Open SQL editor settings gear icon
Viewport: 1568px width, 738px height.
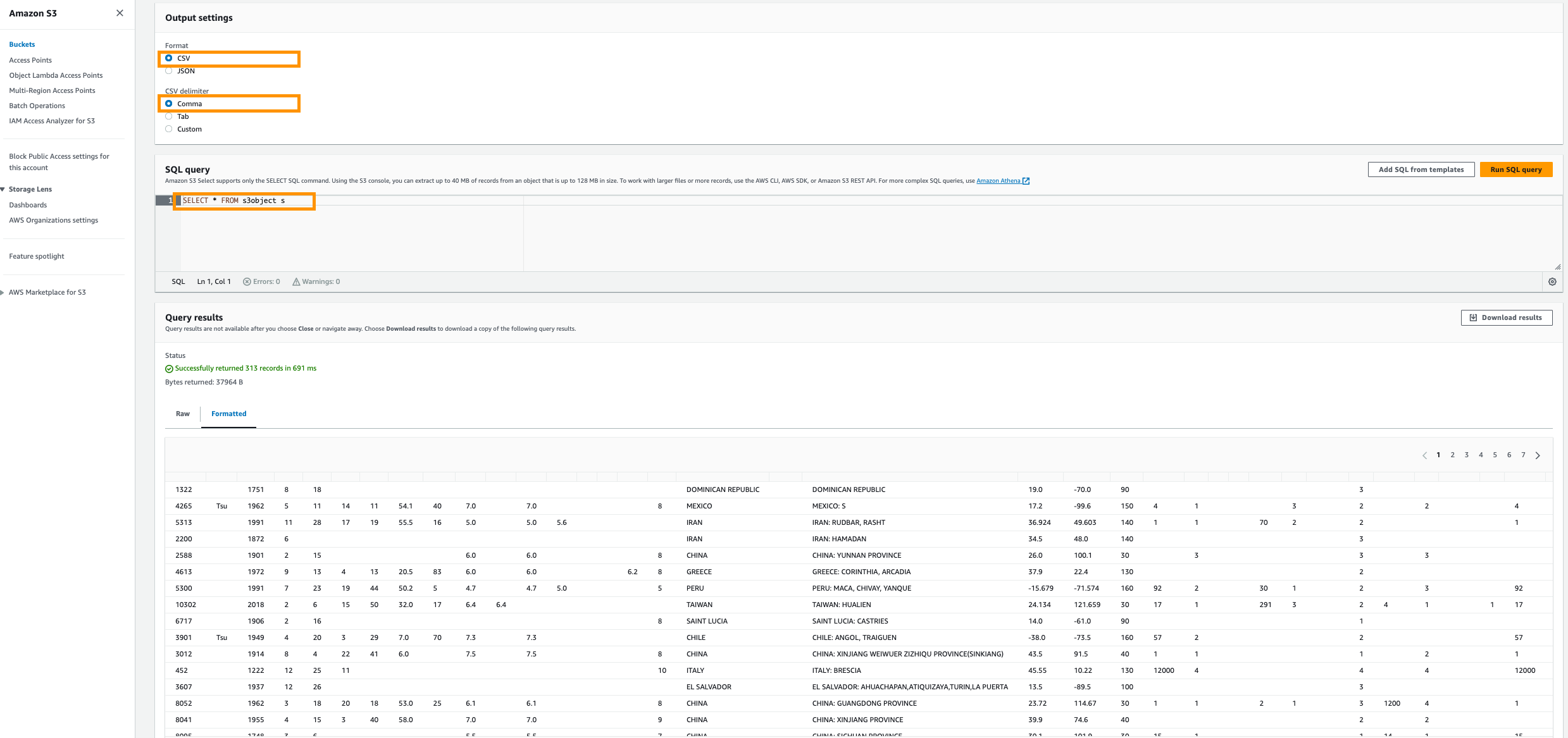point(1552,282)
